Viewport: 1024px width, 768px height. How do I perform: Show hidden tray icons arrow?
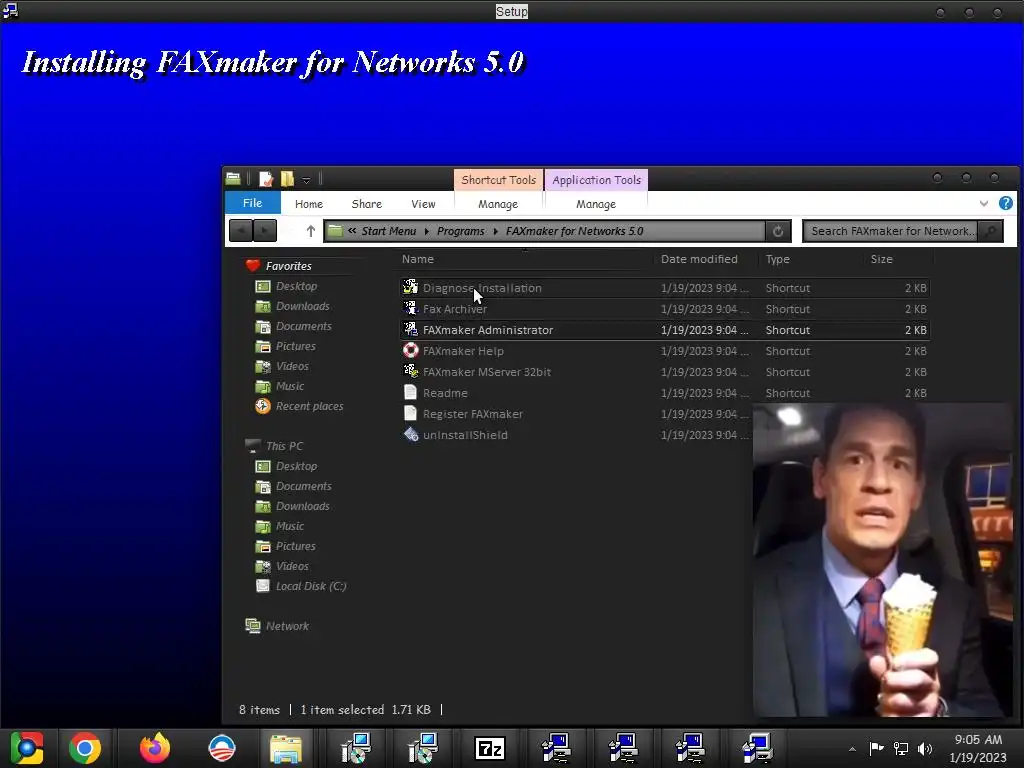tap(852, 749)
